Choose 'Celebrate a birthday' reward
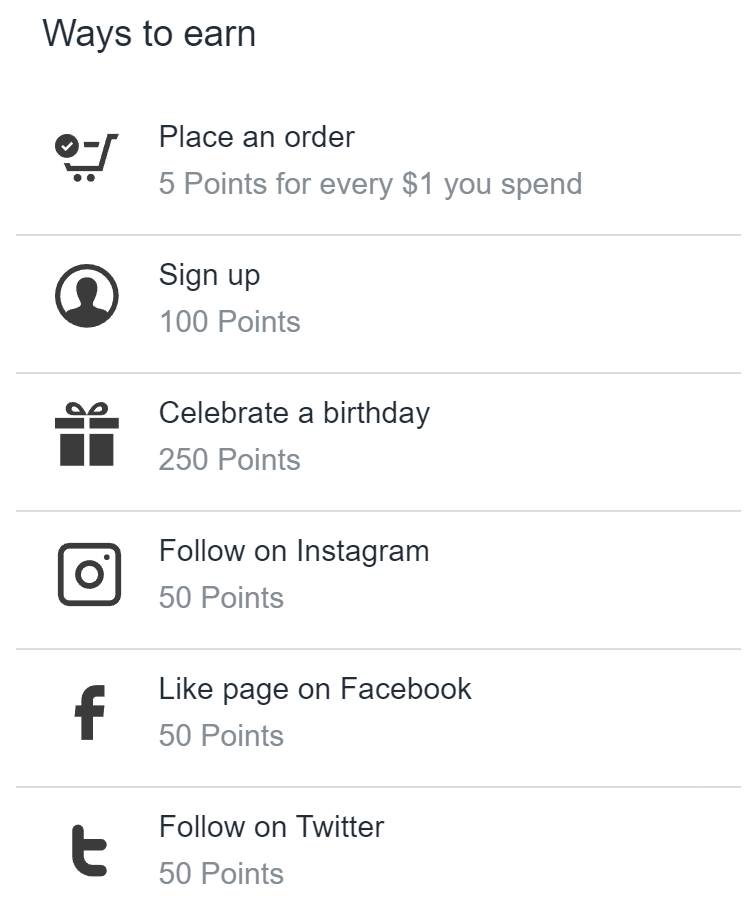 [x=294, y=413]
